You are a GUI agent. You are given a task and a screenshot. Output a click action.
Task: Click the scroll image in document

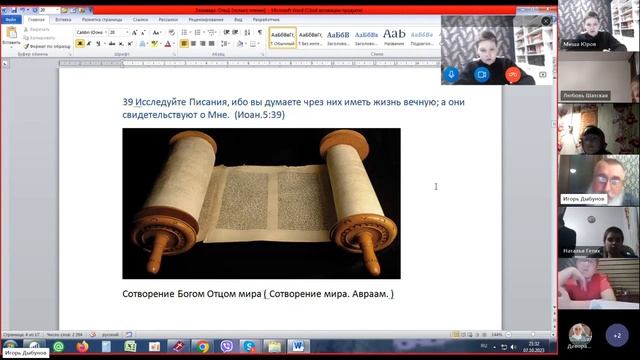(x=261, y=203)
